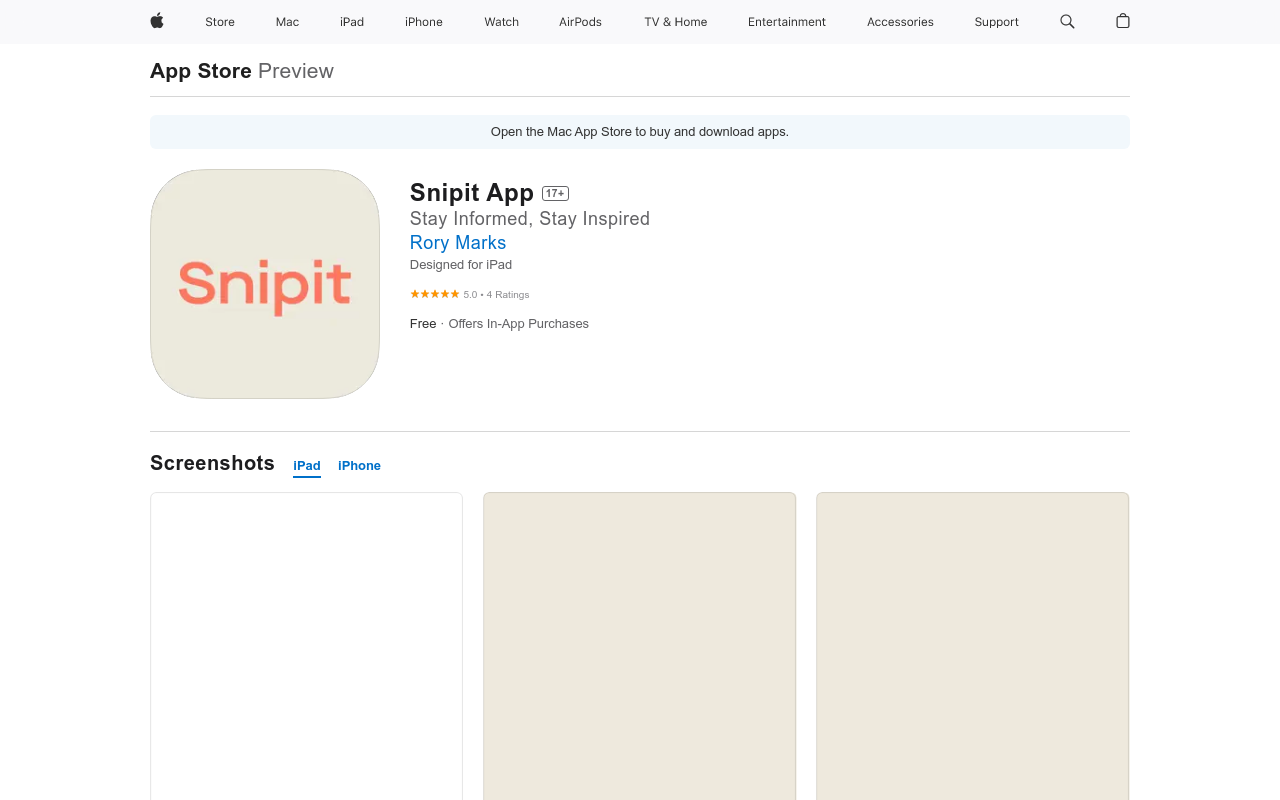The image size is (1280, 800).
Task: Click the five-star rating stars
Action: click(435, 294)
